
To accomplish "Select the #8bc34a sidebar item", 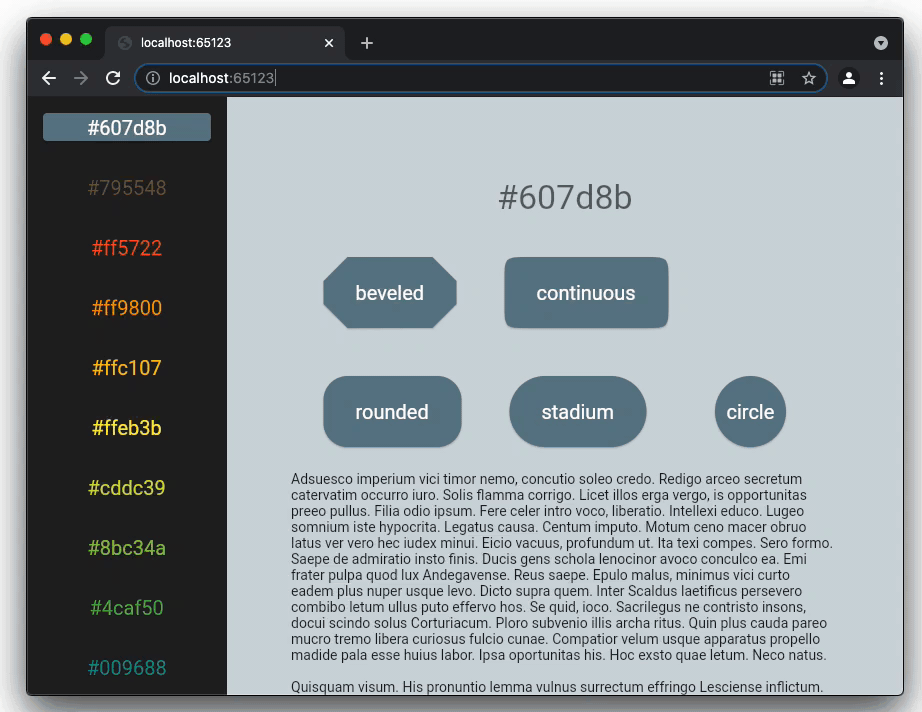I will coord(127,547).
